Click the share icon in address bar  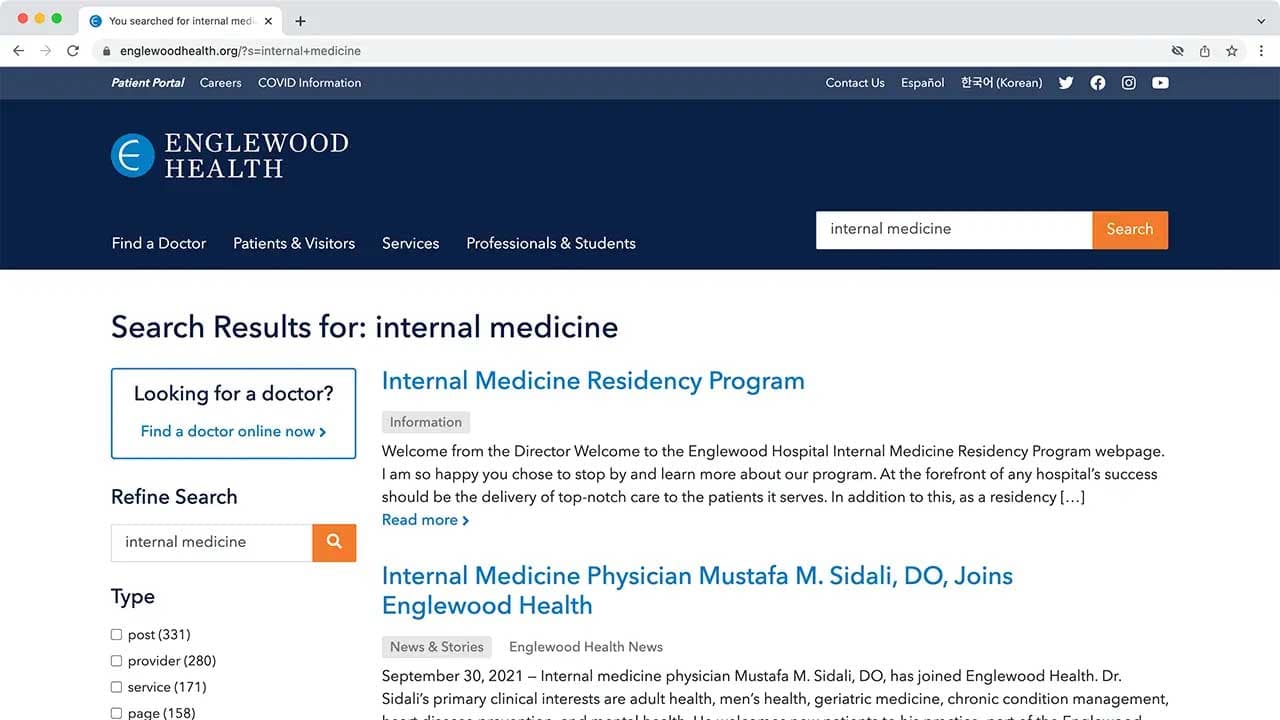coord(1205,51)
